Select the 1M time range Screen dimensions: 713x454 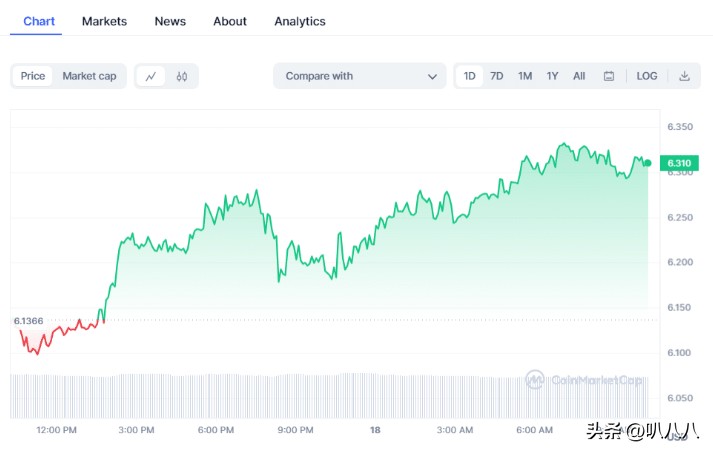[x=525, y=76]
